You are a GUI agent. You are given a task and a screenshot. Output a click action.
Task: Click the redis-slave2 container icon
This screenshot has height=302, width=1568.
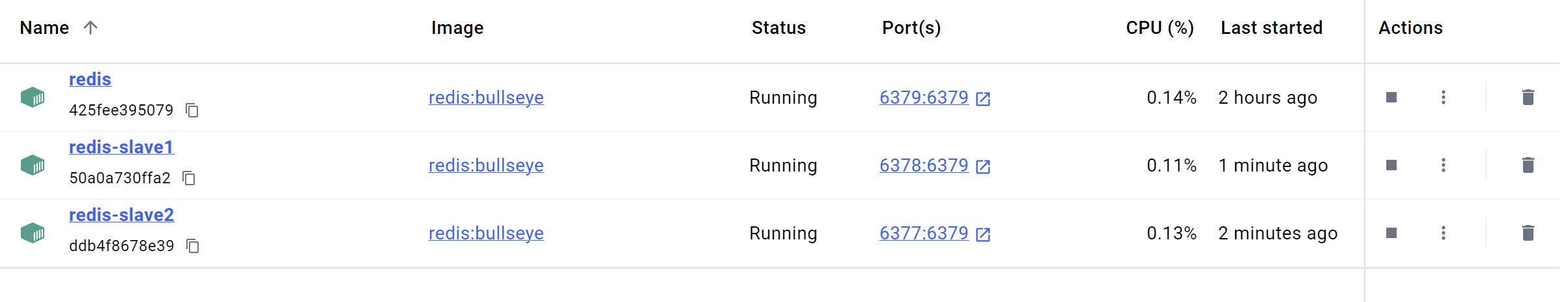33,233
